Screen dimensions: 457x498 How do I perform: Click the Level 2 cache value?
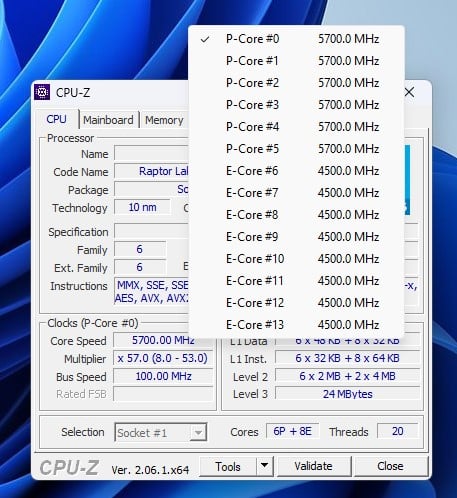tap(347, 376)
